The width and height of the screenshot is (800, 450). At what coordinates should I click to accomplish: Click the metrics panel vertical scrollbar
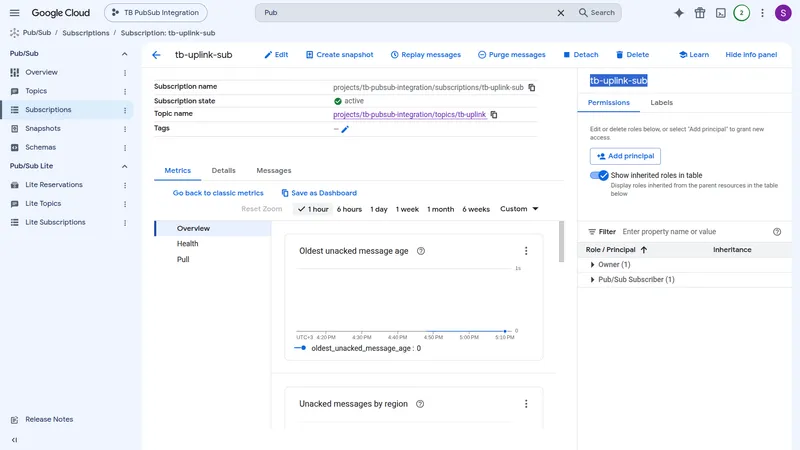tap(562, 241)
